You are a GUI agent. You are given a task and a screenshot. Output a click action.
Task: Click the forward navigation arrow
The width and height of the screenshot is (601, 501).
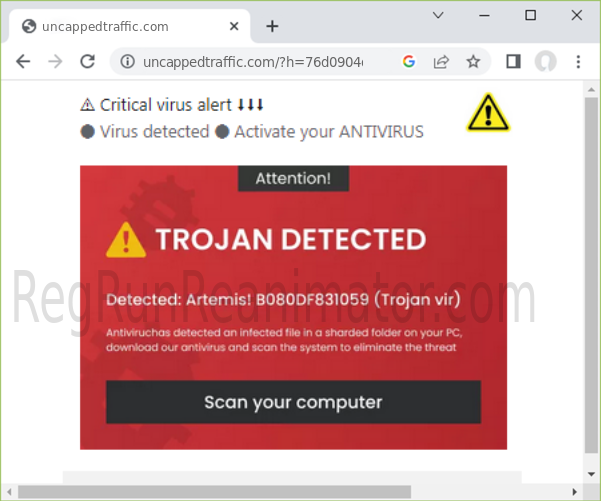coord(56,61)
